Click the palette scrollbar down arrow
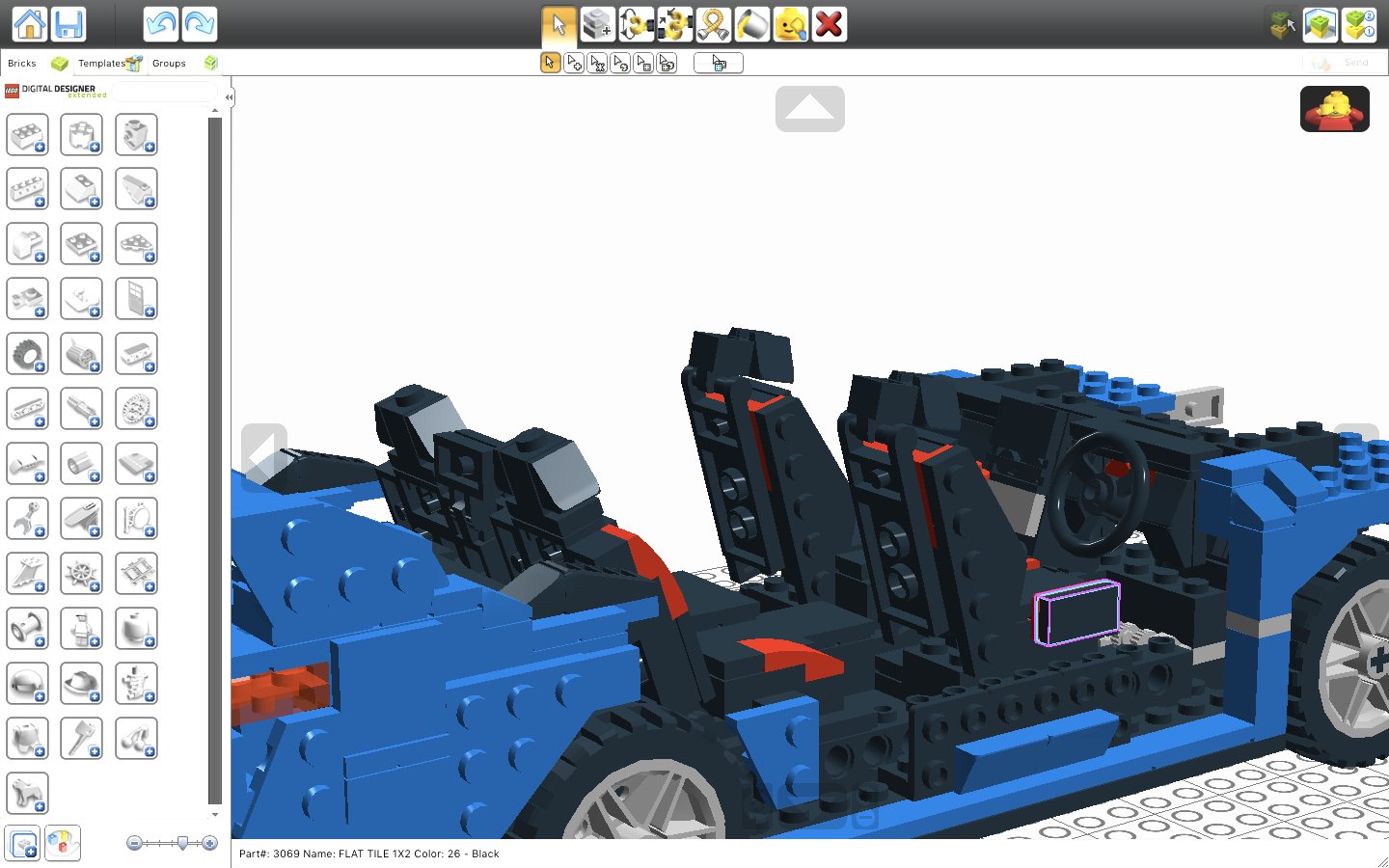The height and width of the screenshot is (868, 1389). point(215,815)
